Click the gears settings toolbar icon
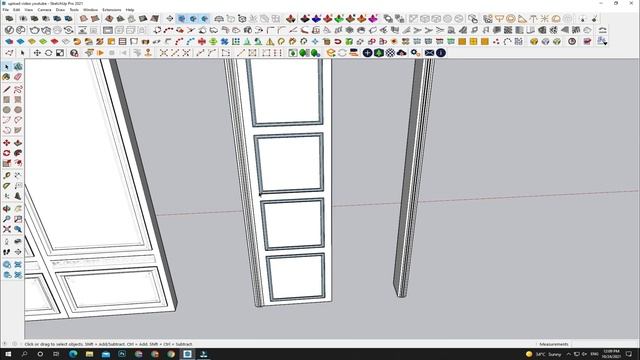The width and height of the screenshot is (640, 360). click(x=415, y=53)
